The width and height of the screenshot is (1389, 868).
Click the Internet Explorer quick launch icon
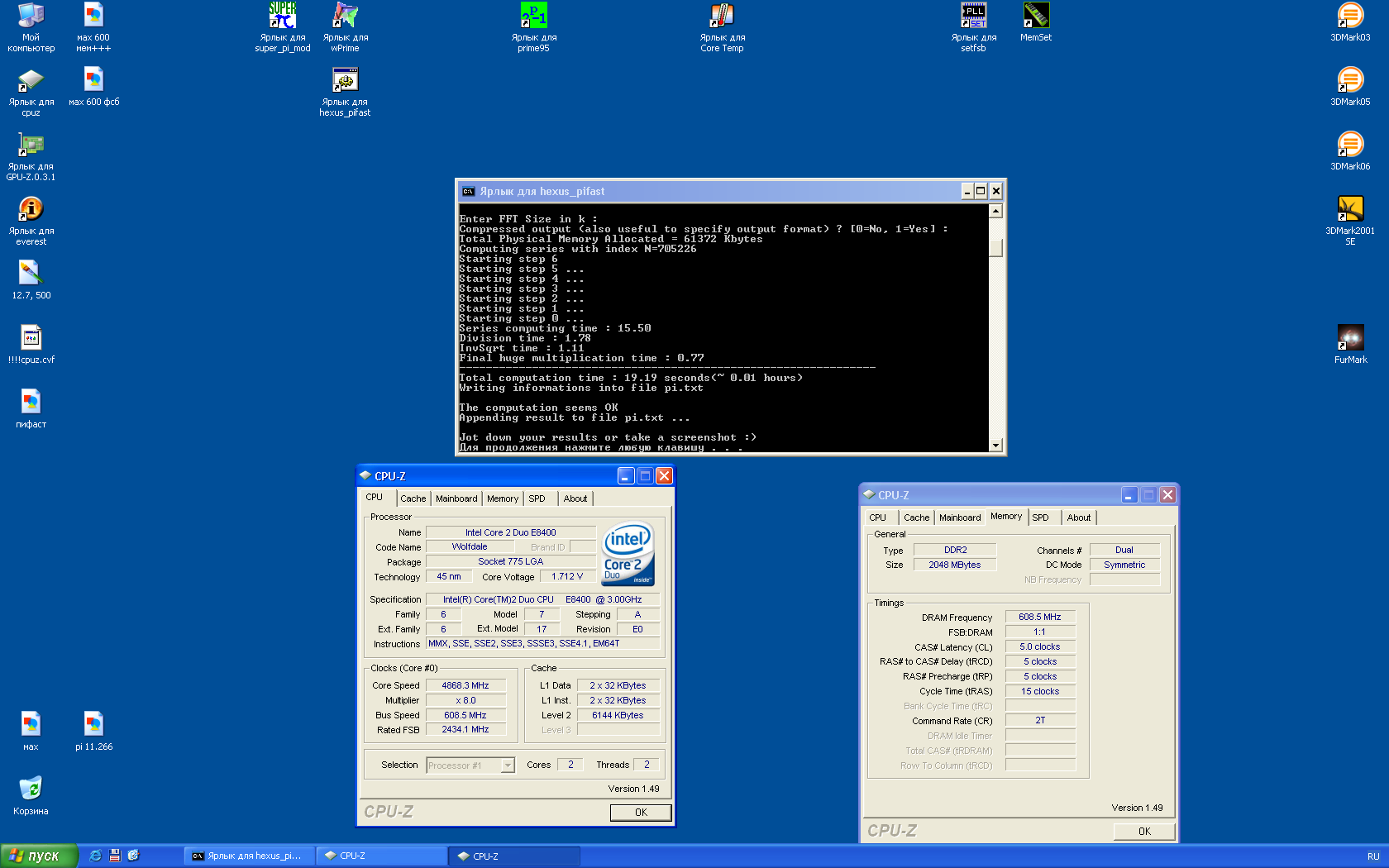95,856
